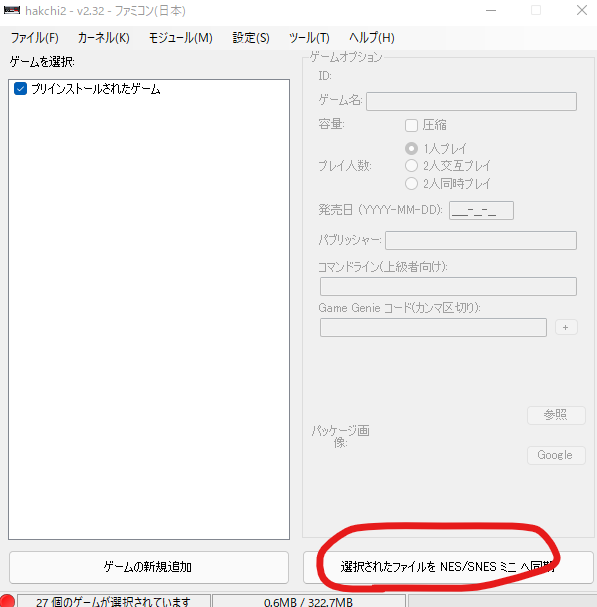Click the Game Genie コード field
Image resolution: width=597 pixels, height=607 pixels.
coord(433,328)
